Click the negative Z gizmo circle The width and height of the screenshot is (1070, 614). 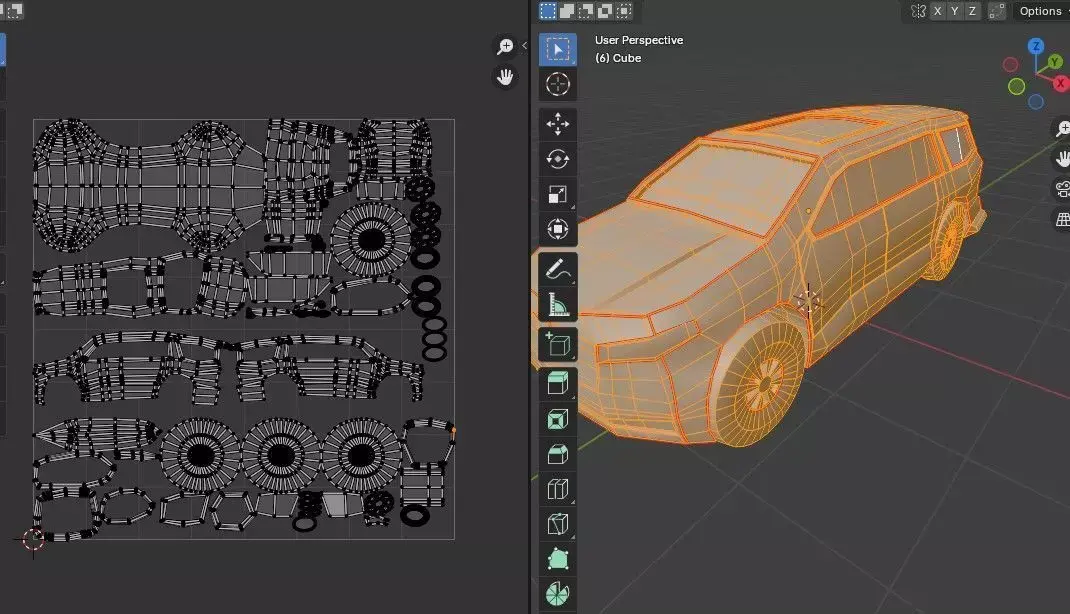coord(1036,102)
